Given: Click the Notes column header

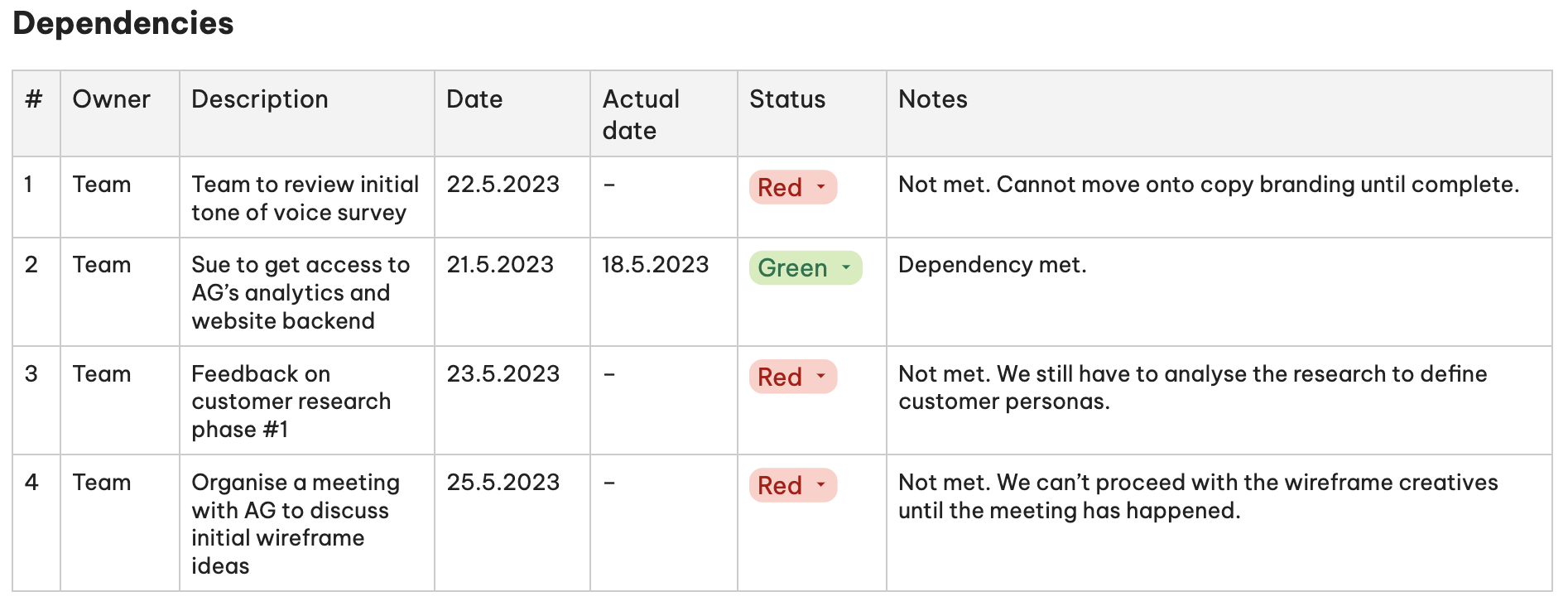Looking at the screenshot, I should click(932, 99).
